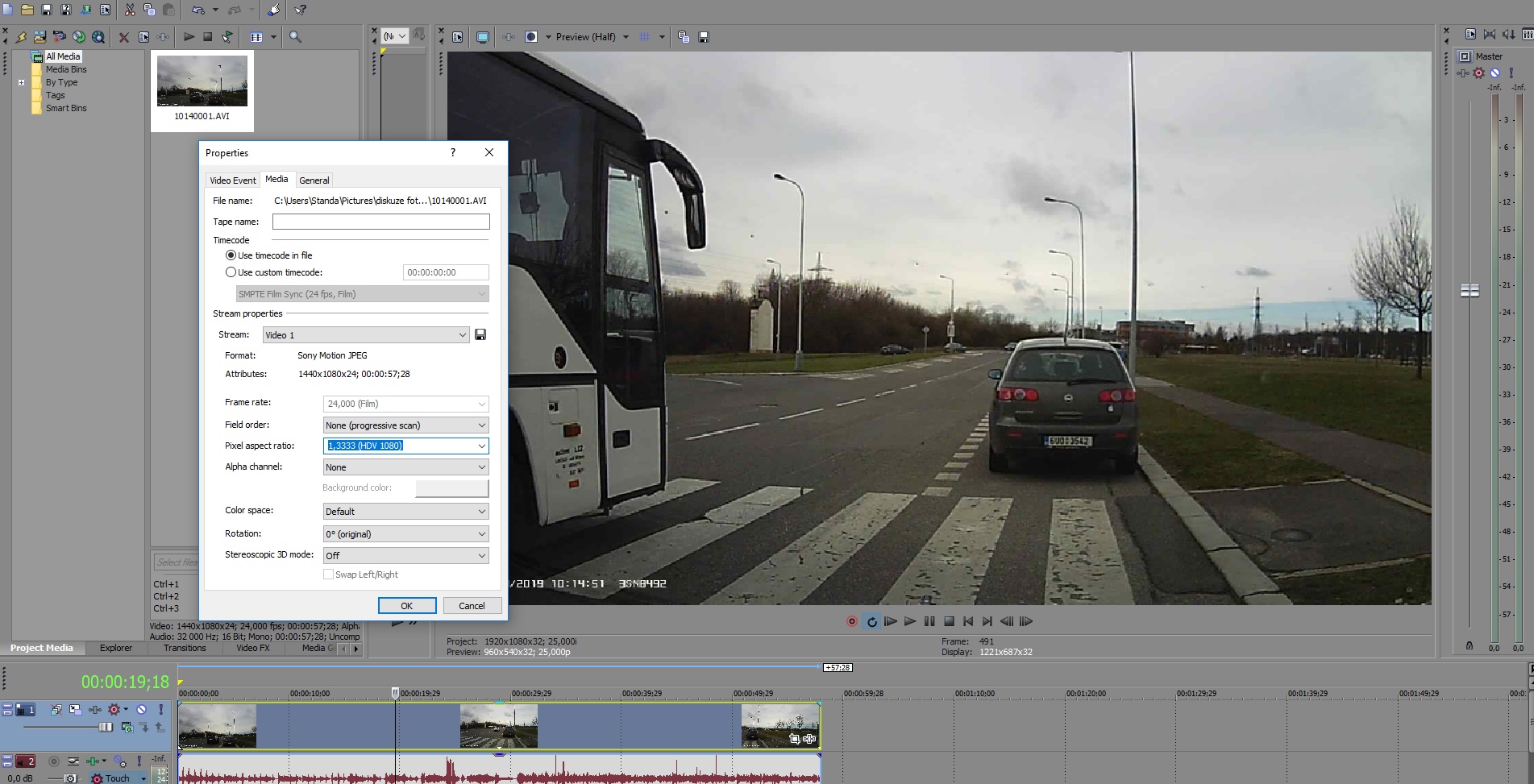Toggle Loop Playback in the transport bar
The height and width of the screenshot is (784, 1534).
click(x=871, y=621)
